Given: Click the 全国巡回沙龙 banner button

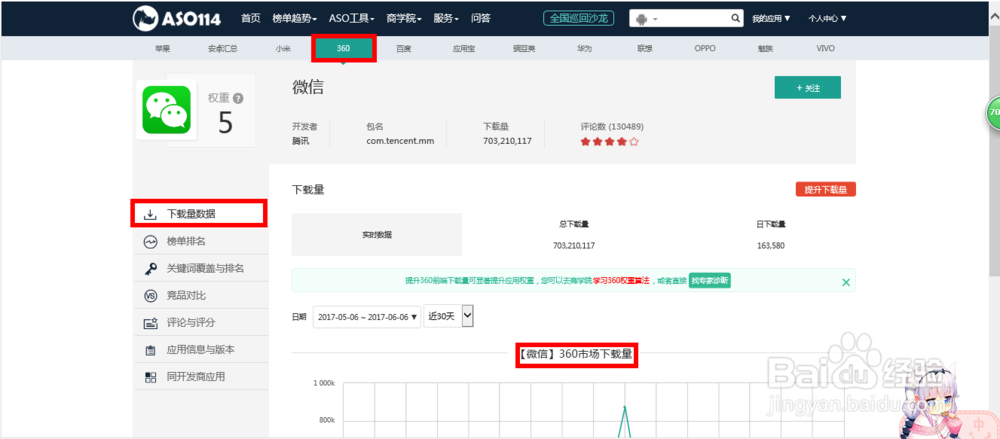Looking at the screenshot, I should (x=578, y=19).
